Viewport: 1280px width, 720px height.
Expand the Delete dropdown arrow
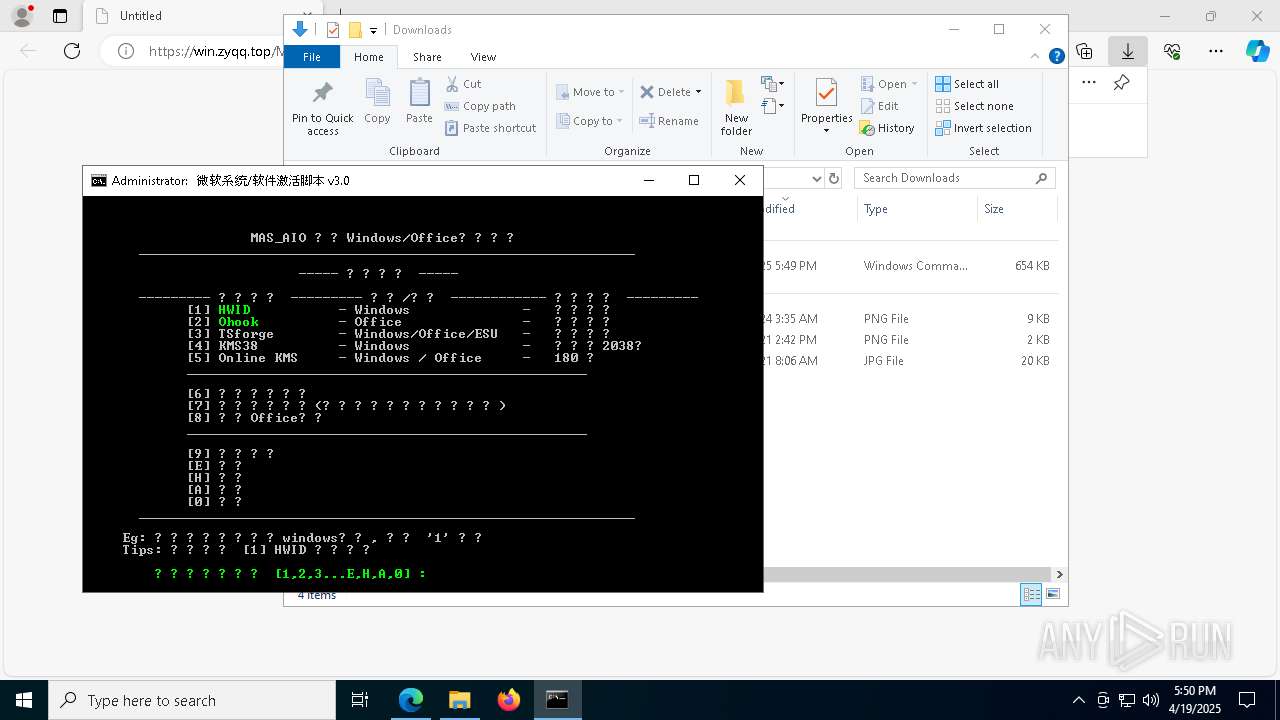(x=698, y=92)
